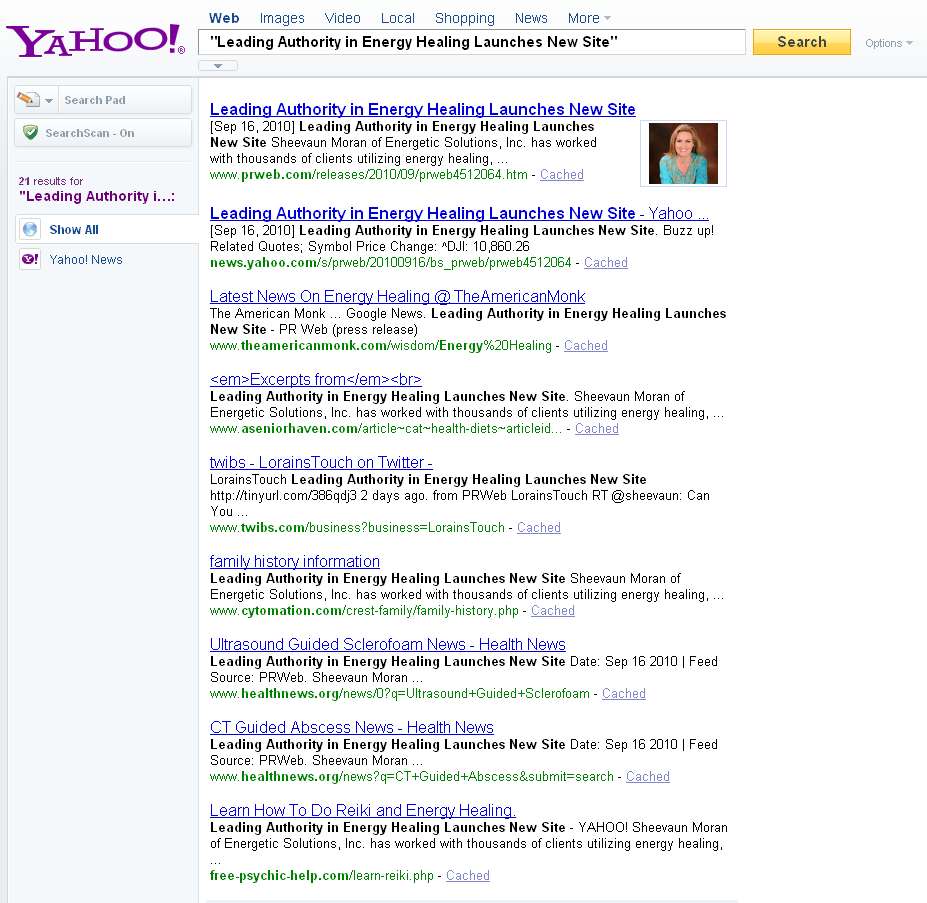Viewport: 927px width, 903px height.
Task: Switch to the Video search tab
Action: point(342,18)
